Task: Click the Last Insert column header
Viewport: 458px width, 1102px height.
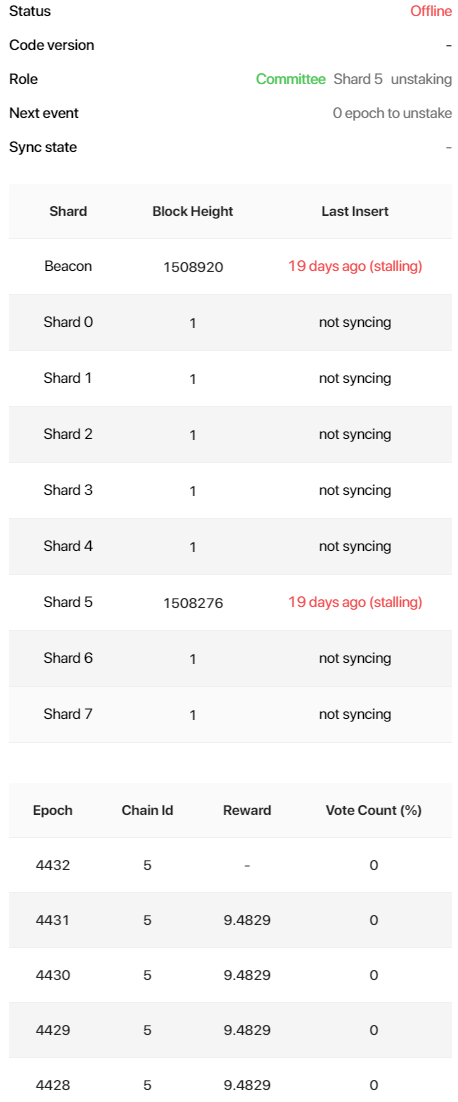Action: [x=355, y=211]
